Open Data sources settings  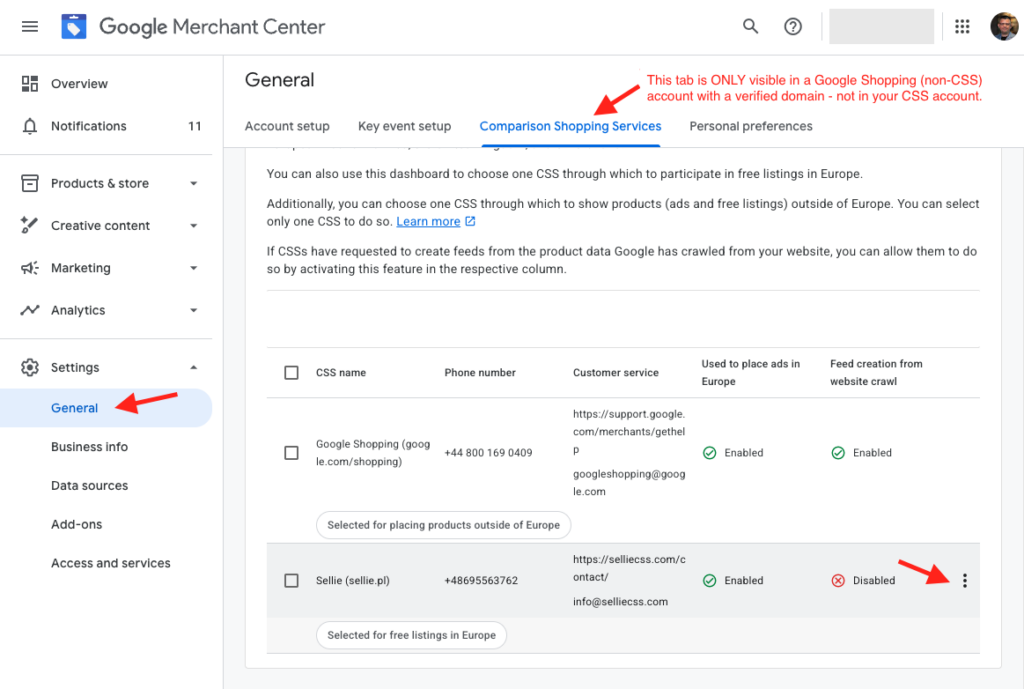click(89, 485)
